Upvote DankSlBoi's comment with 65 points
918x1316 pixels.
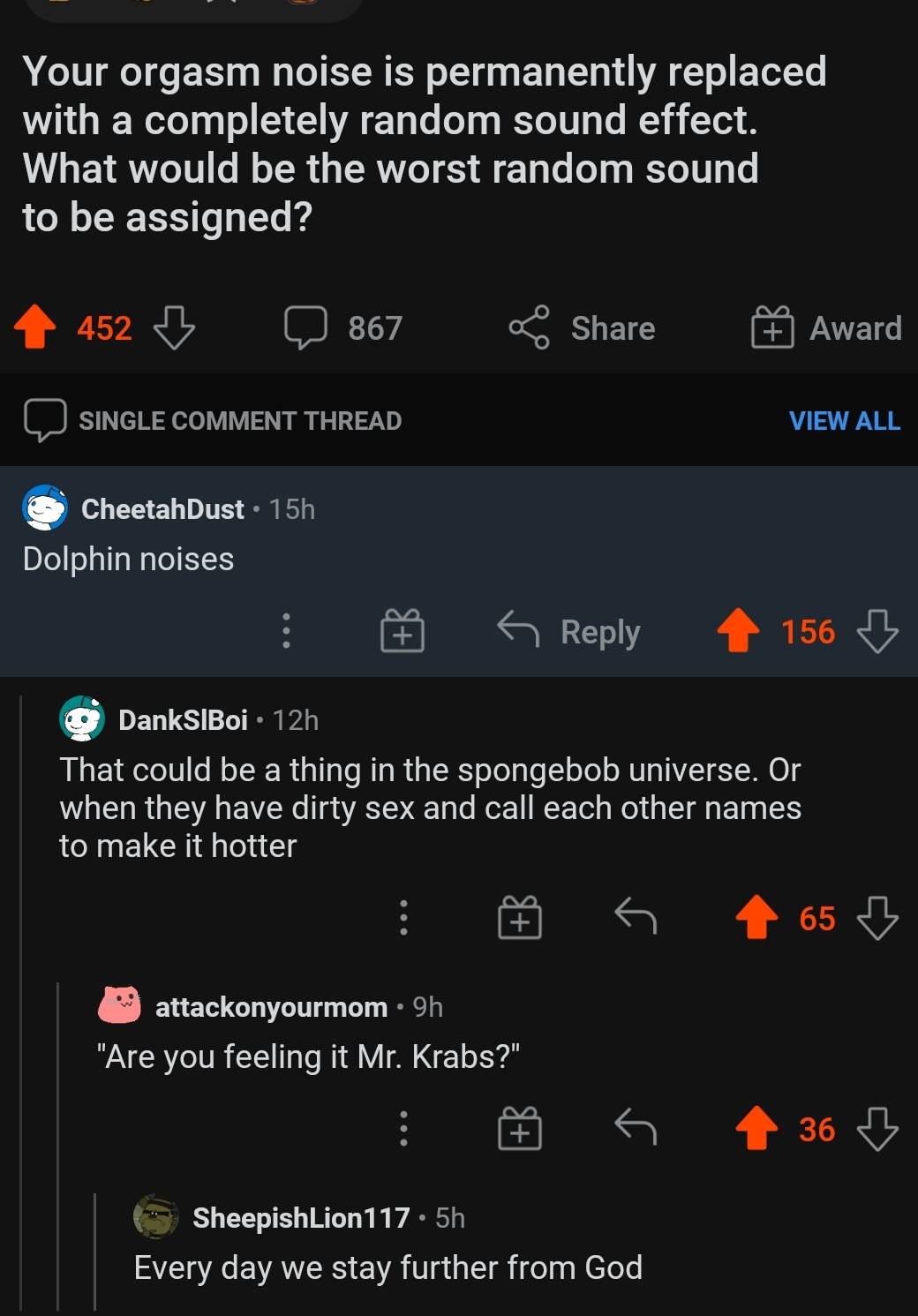(x=756, y=918)
